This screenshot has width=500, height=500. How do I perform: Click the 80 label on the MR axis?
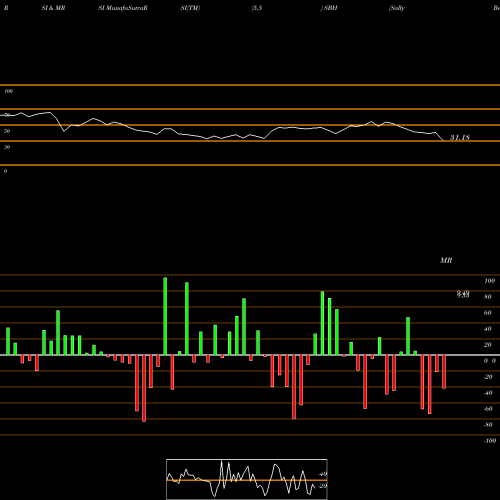(x=488, y=297)
